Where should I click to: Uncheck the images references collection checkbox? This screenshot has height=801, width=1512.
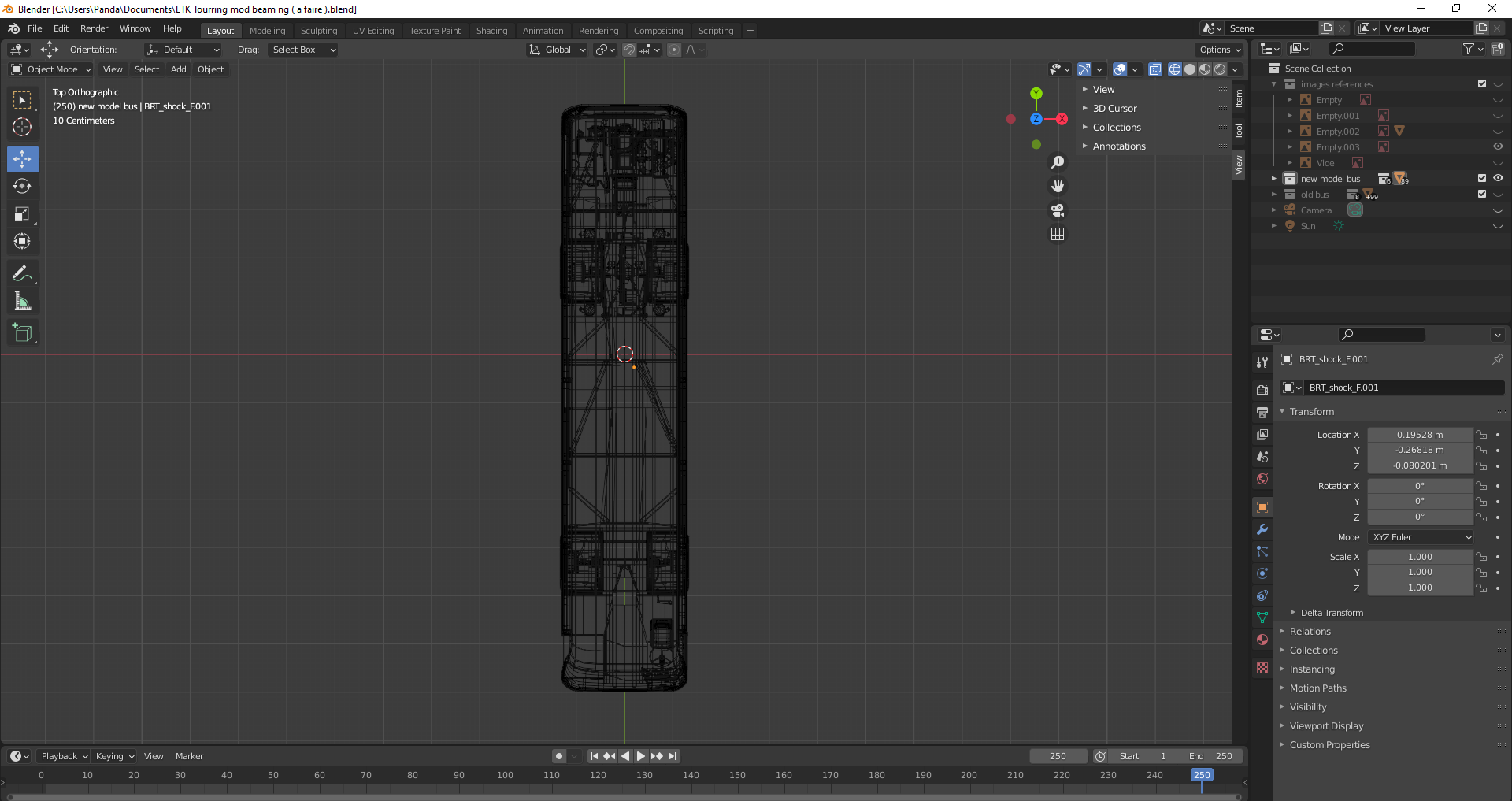(1482, 84)
